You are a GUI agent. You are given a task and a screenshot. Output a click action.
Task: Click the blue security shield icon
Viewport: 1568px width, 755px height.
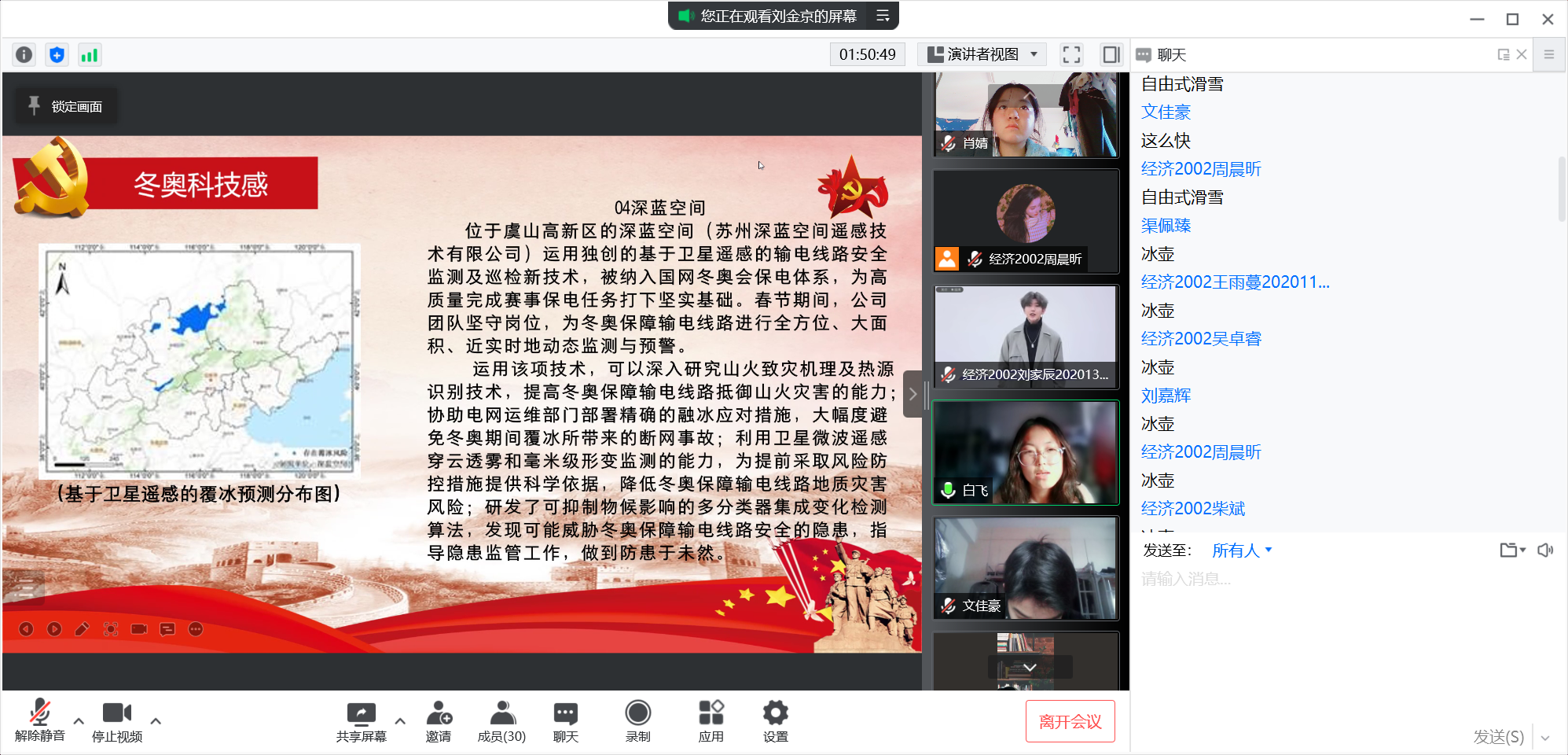tap(57, 54)
